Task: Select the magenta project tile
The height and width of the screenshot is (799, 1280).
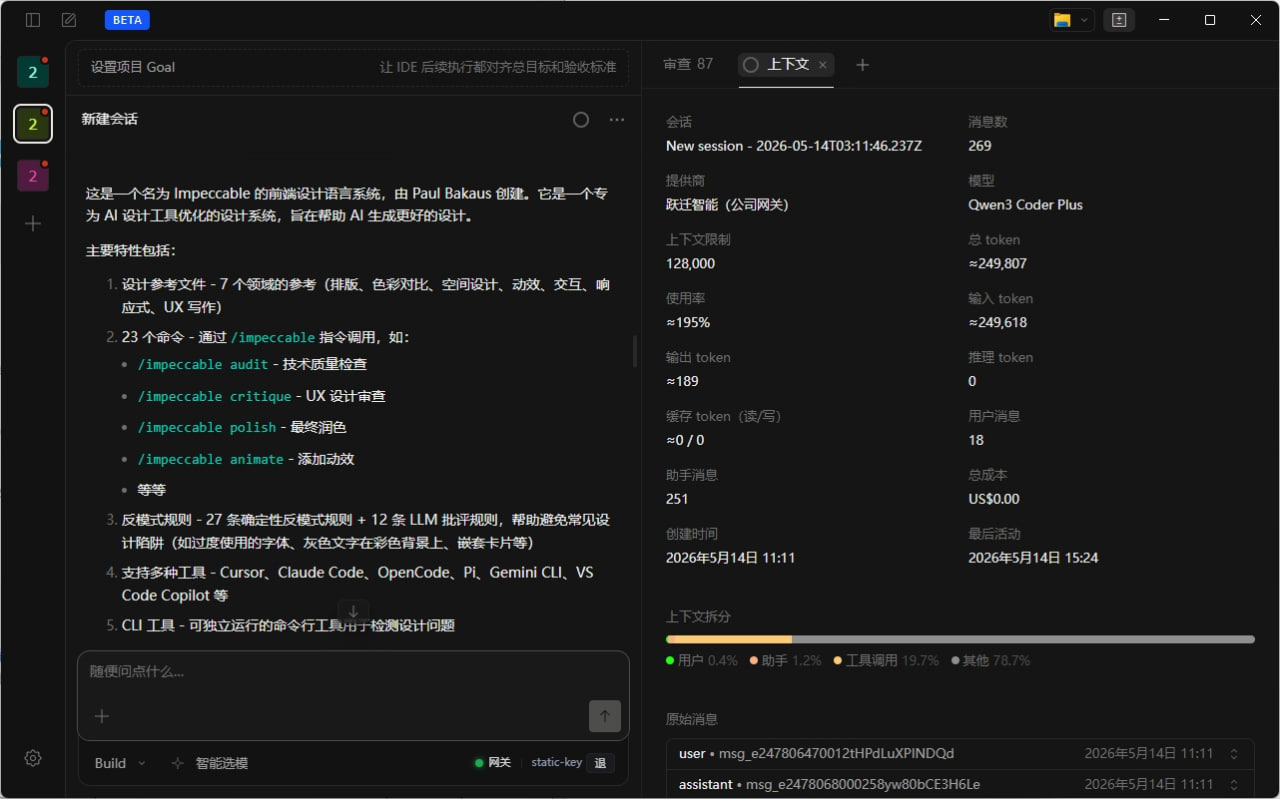Action: (33, 176)
